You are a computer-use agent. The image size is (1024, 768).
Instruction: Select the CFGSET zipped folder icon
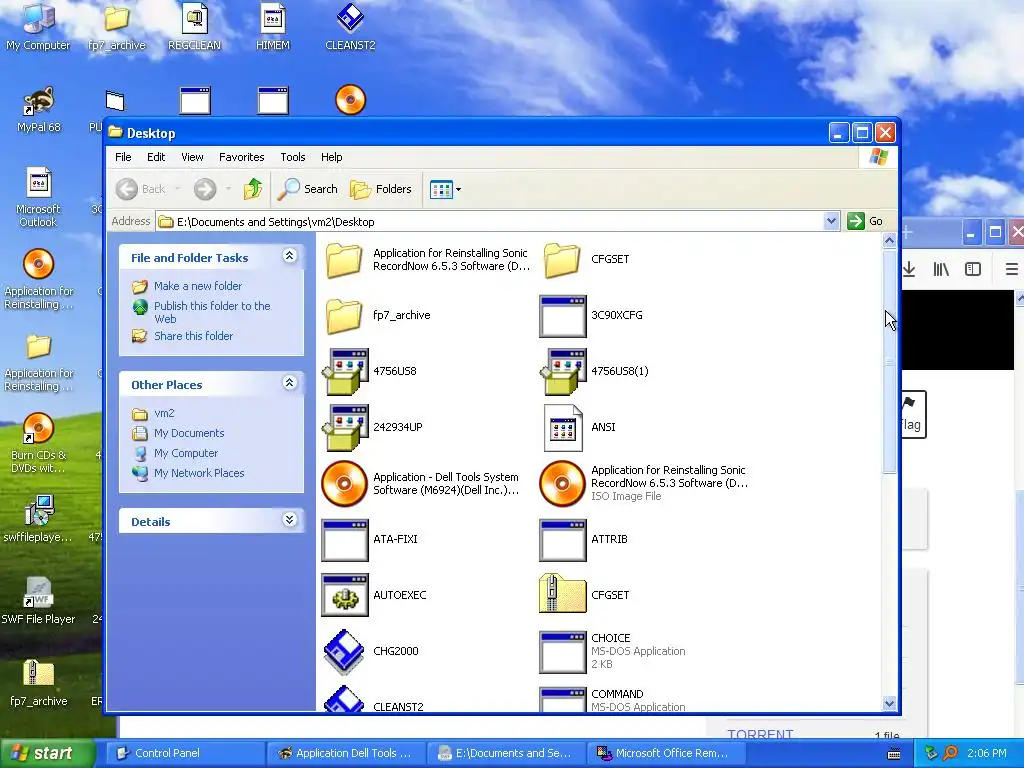pos(562,594)
